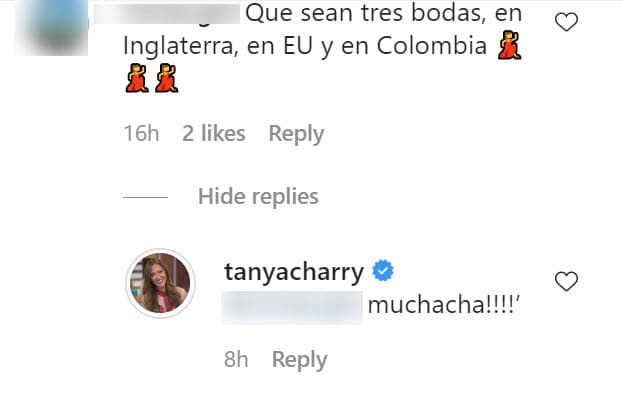
Task: Reply to the 16h-old comment
Action: [296, 134]
